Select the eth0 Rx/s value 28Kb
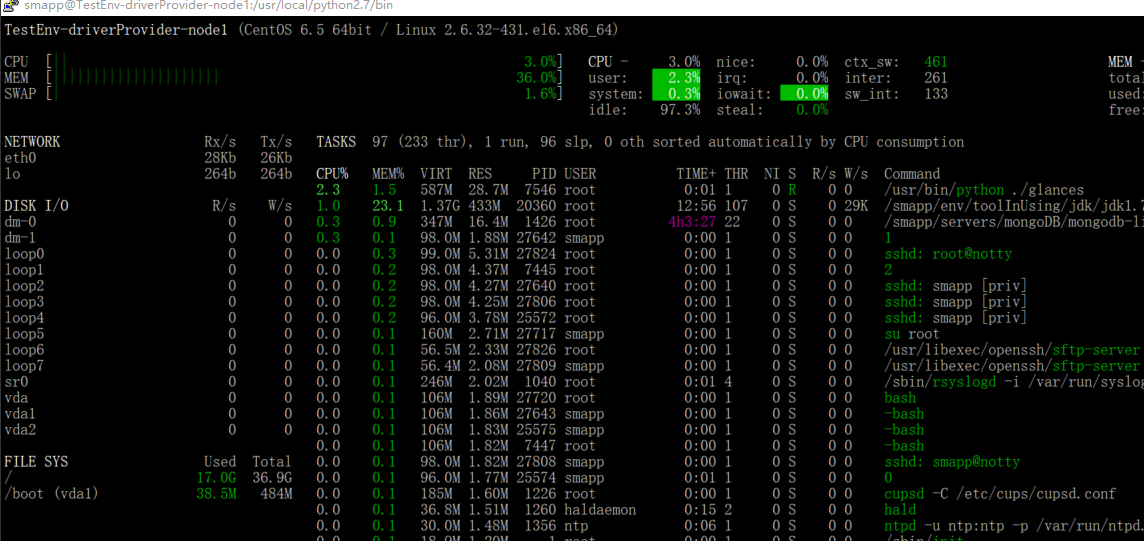 (221, 157)
